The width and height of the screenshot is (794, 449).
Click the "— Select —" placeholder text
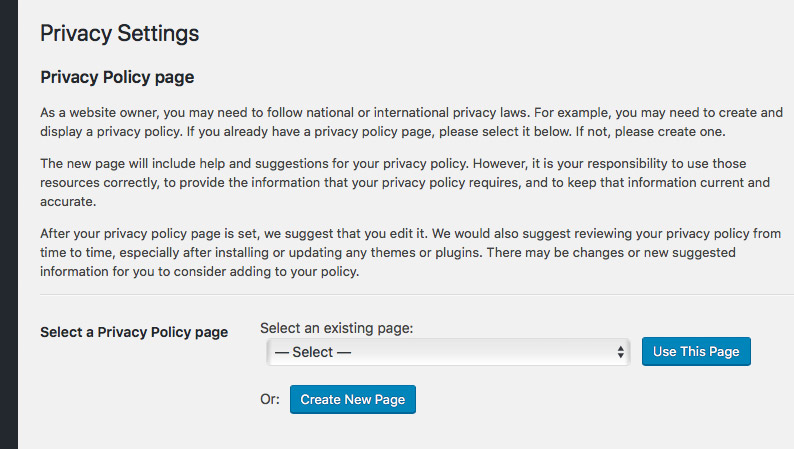(x=312, y=352)
